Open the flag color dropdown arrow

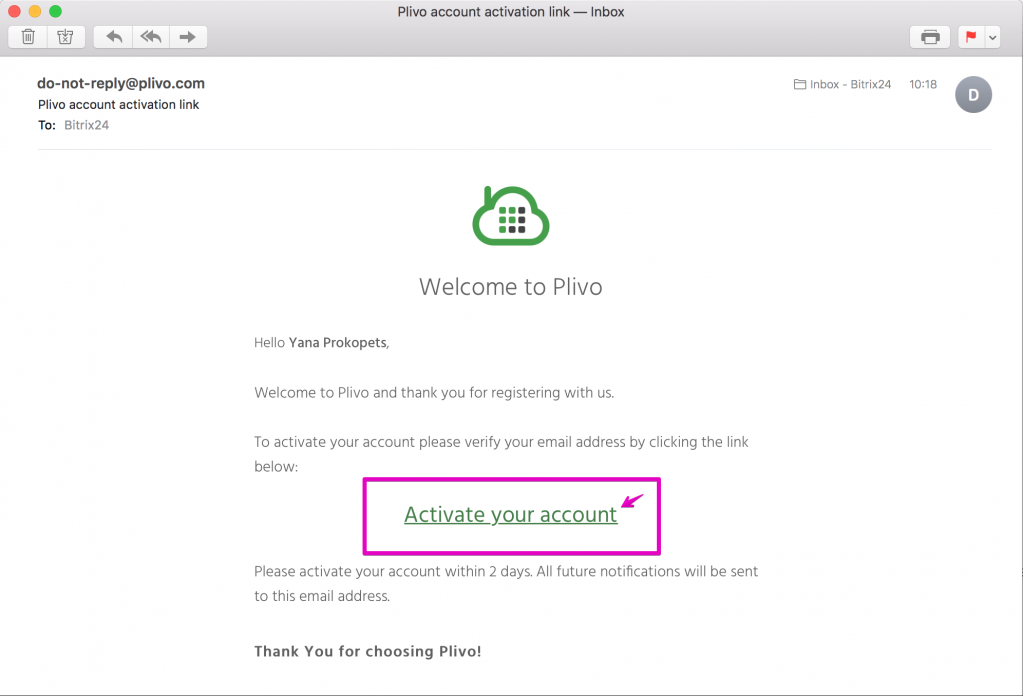pos(992,37)
